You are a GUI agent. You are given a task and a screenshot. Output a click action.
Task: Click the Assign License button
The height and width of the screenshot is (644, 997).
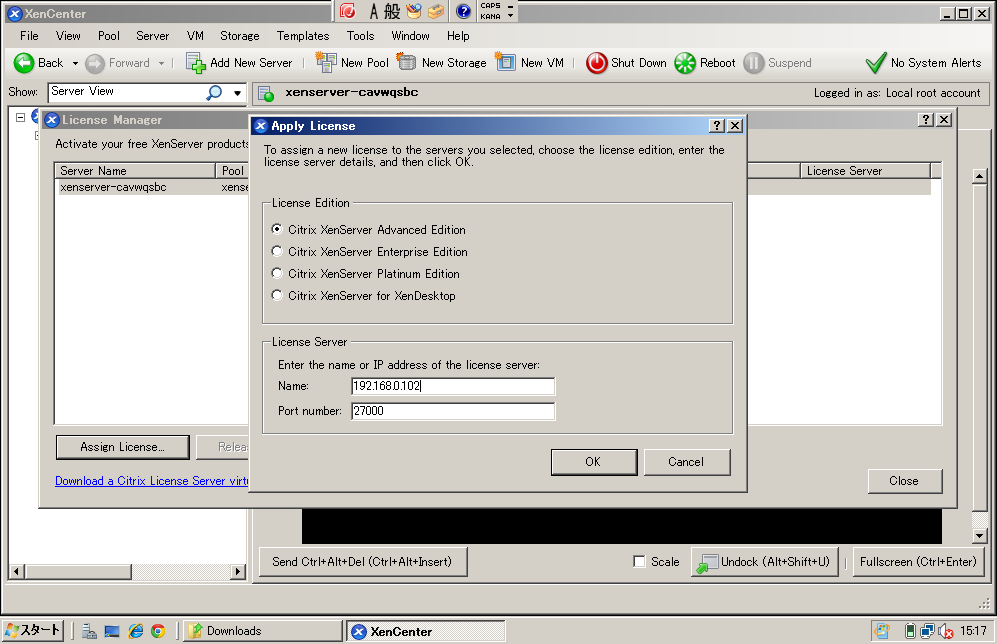pos(122,447)
